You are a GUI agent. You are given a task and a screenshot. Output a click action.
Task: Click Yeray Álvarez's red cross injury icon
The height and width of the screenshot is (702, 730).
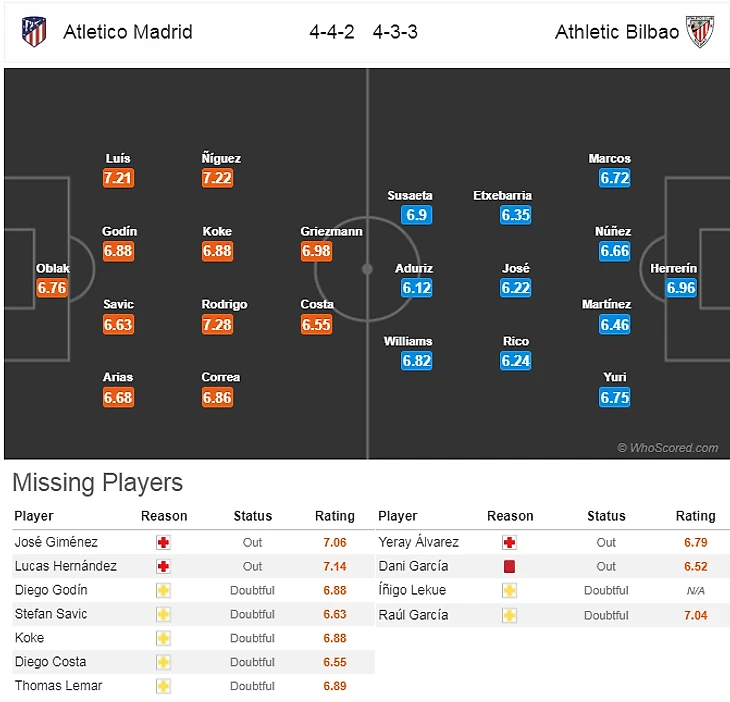pos(509,542)
